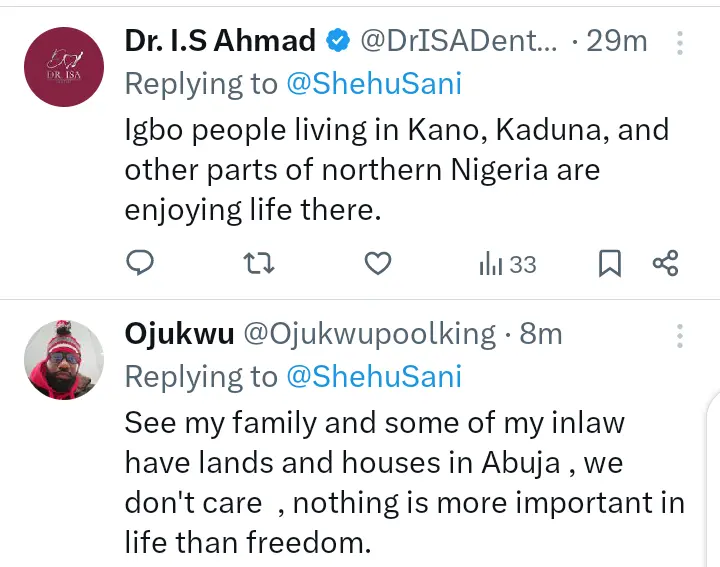Viewport: 720px width, 567px height.
Task: Bookmark Dr. I.S Ahmad's tweet
Action: pos(610,263)
